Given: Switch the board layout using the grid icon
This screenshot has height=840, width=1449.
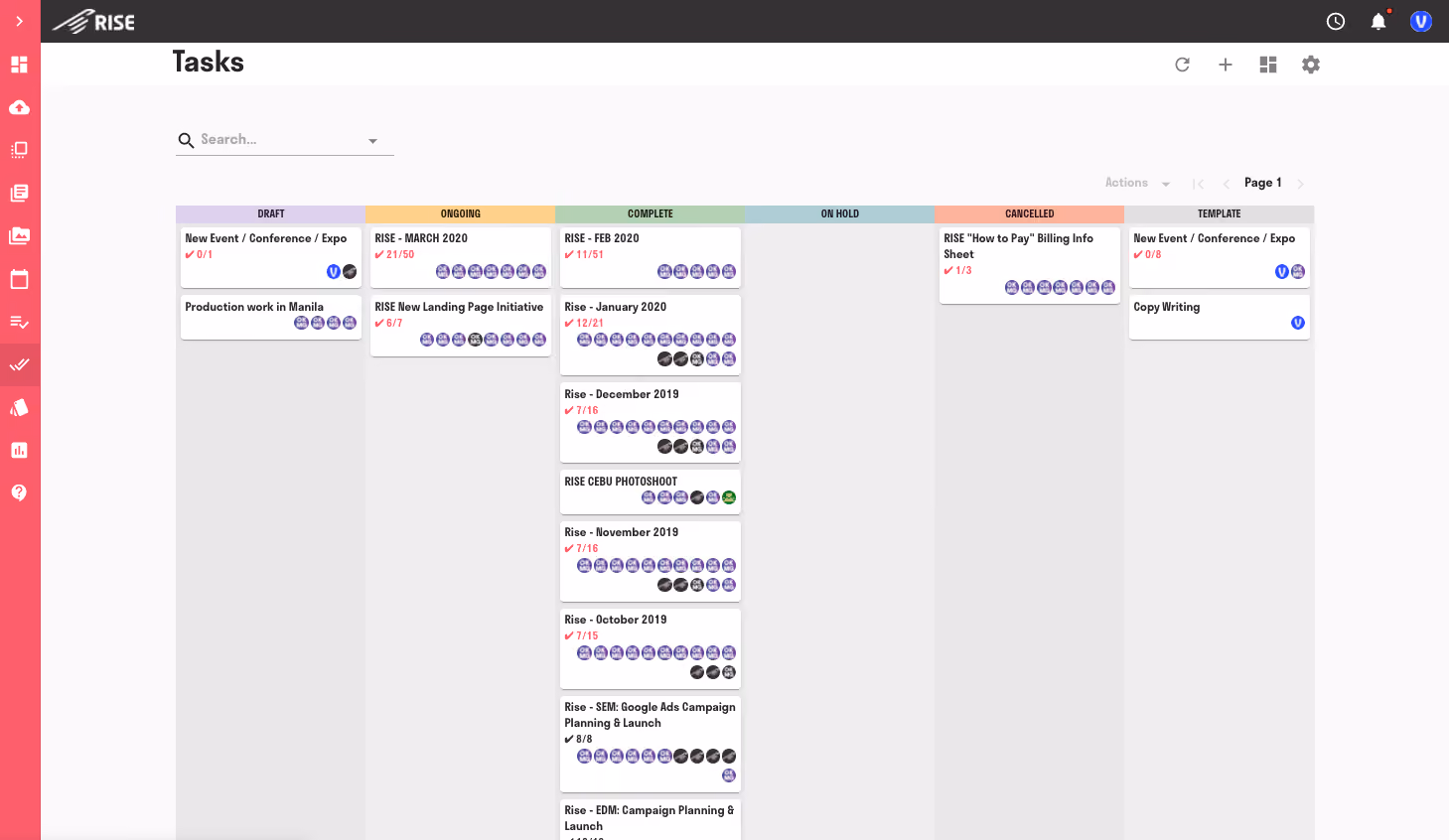Looking at the screenshot, I should pos(1268,65).
